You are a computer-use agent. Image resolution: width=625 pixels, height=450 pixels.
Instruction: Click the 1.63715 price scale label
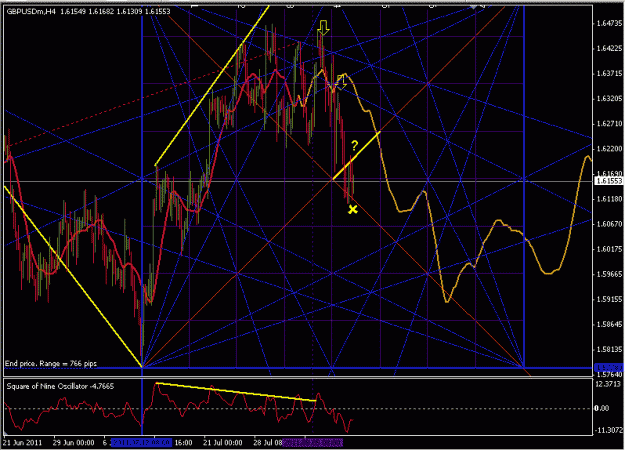click(609, 74)
